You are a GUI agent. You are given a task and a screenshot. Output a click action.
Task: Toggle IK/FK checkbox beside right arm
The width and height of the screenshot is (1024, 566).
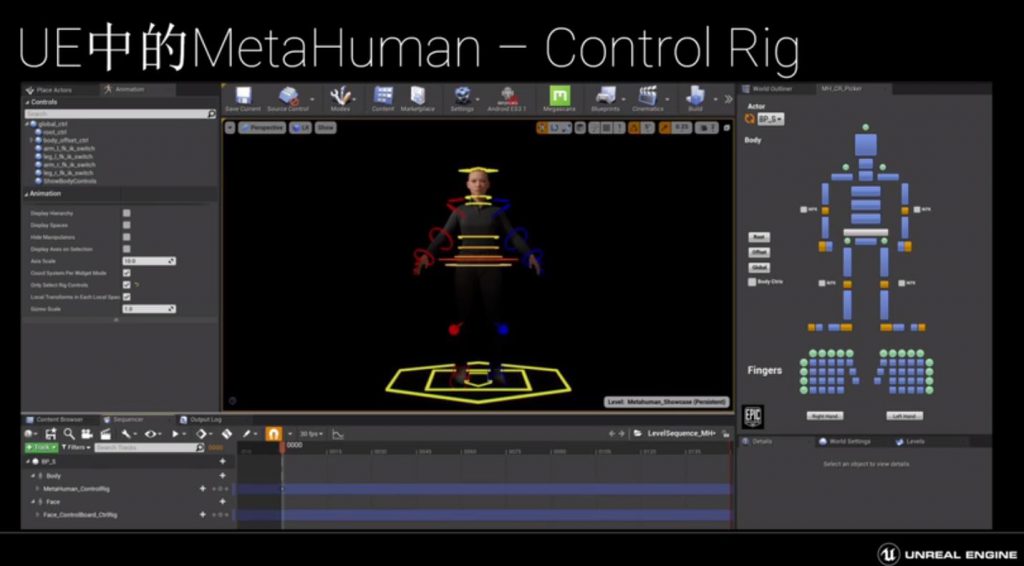coord(804,210)
